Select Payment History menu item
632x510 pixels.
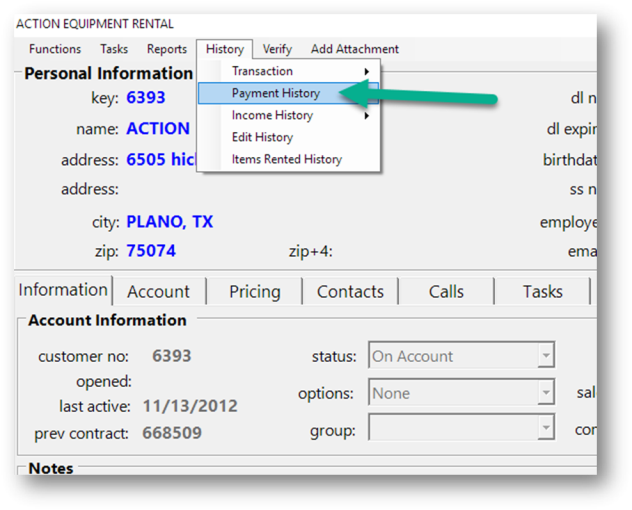276,93
